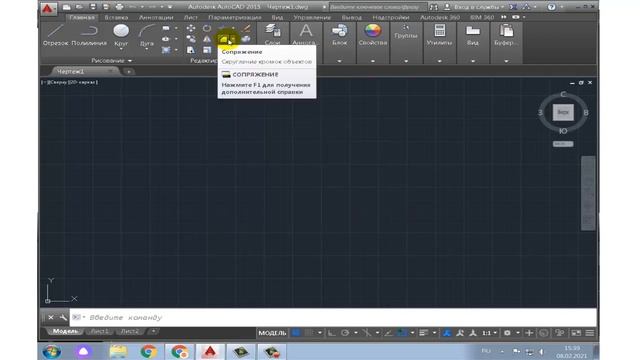Viewport: 640px width, 360px height.
Task: Click the Mirror tool icon
Action: pos(207,39)
